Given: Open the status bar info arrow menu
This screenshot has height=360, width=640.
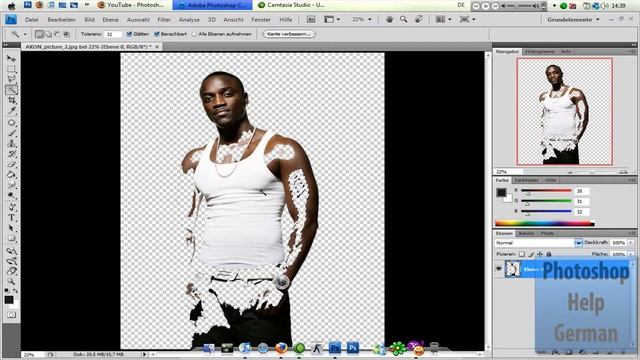Looking at the screenshot, I should (x=144, y=355).
